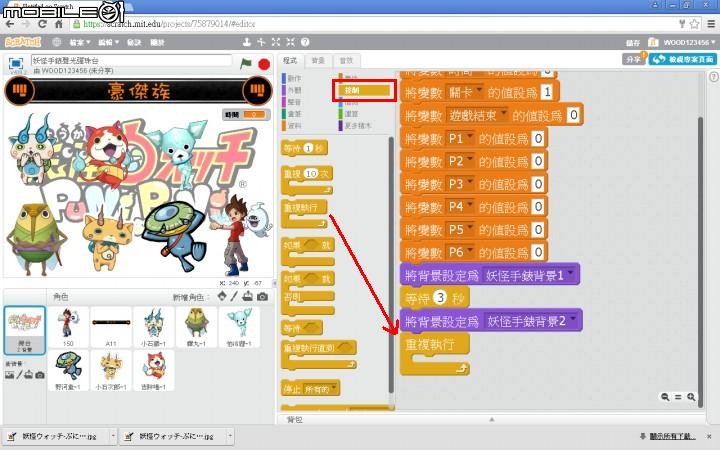The image size is (720, 450).
Task: Click the red stop button above the stage
Action: click(x=264, y=64)
